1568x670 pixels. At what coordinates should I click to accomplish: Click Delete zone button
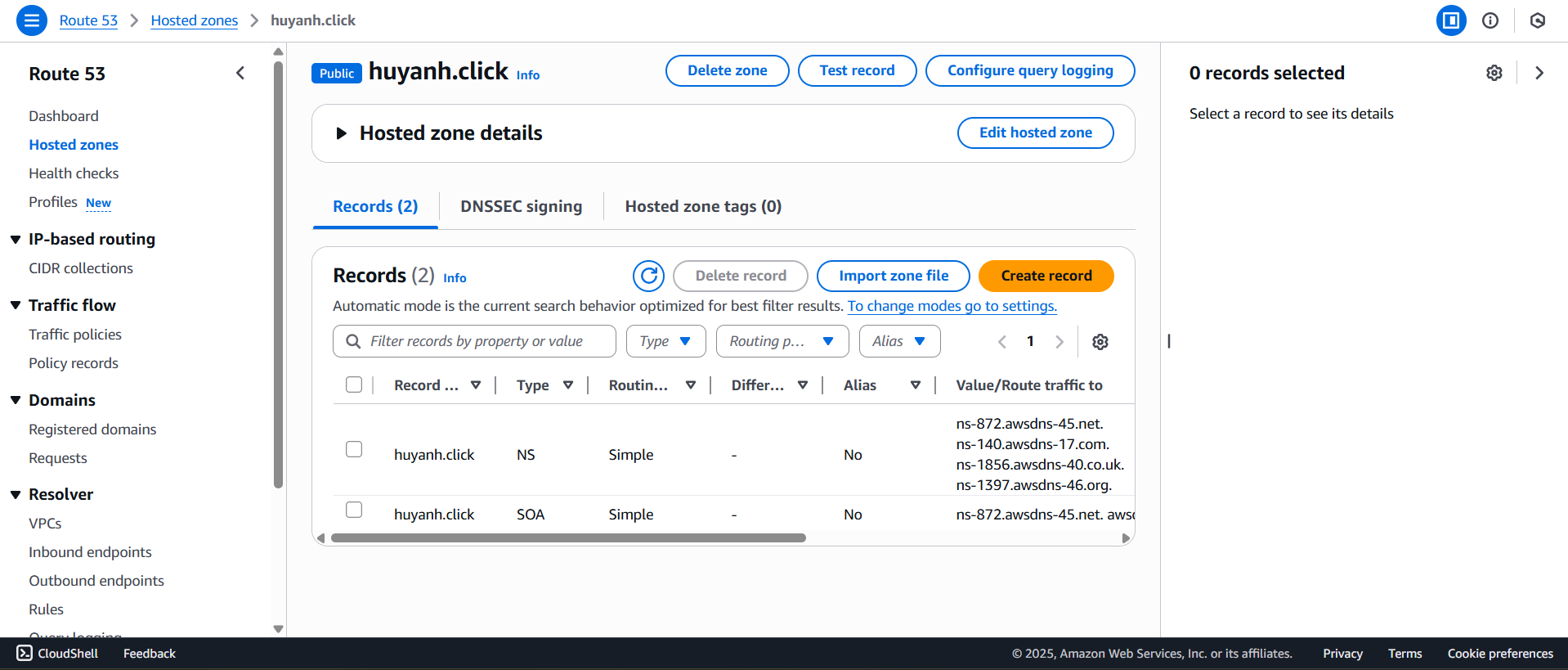[728, 70]
